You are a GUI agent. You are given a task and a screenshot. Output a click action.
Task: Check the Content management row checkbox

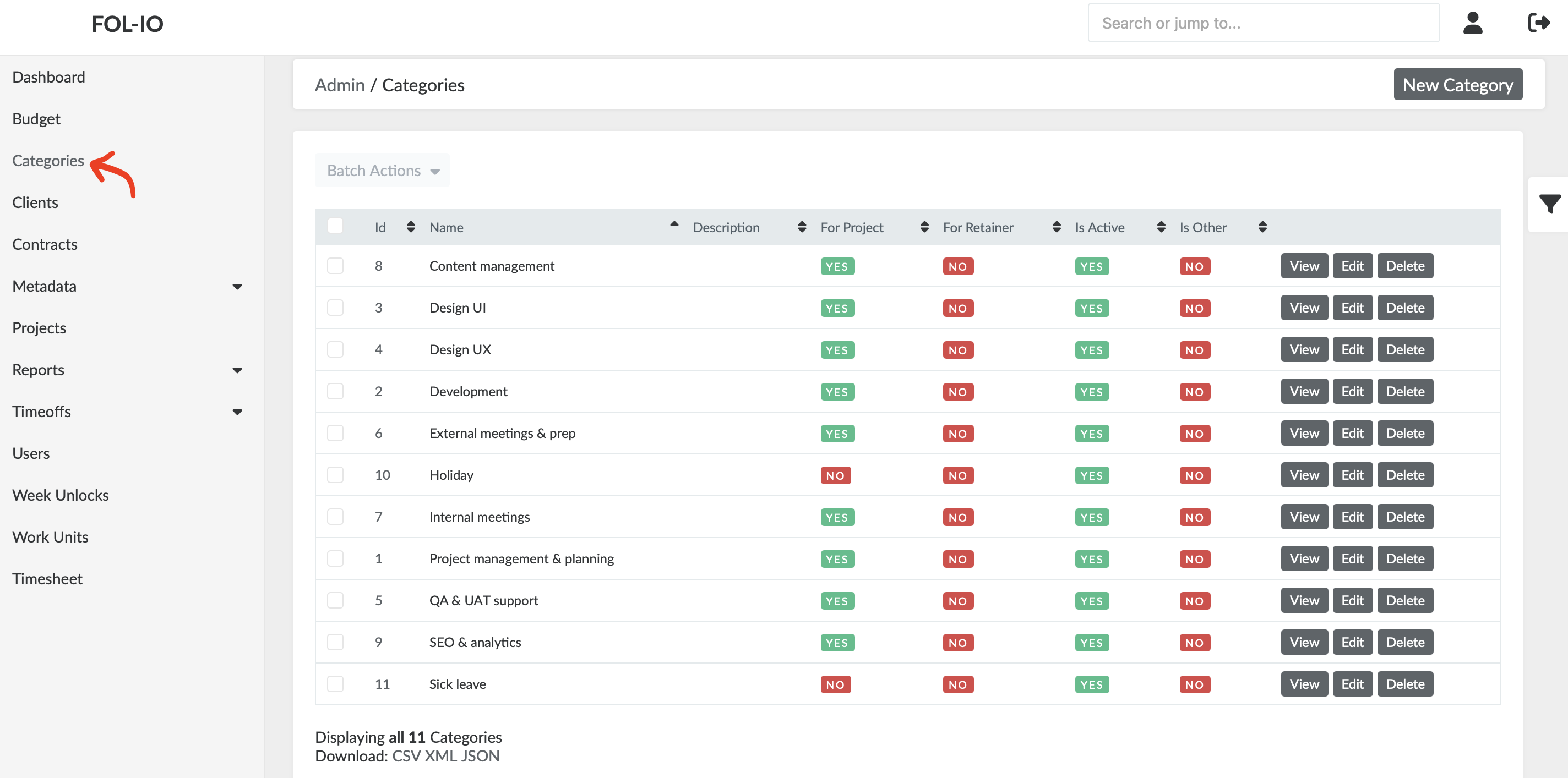click(335, 266)
